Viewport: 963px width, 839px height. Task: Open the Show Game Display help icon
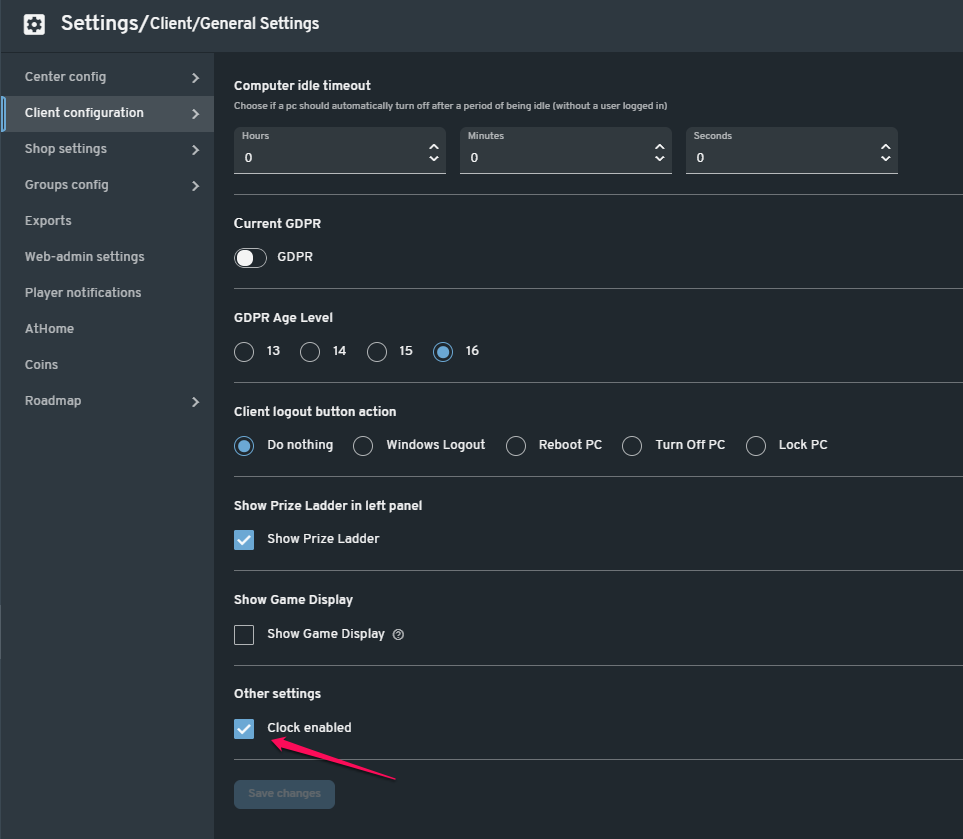click(398, 634)
